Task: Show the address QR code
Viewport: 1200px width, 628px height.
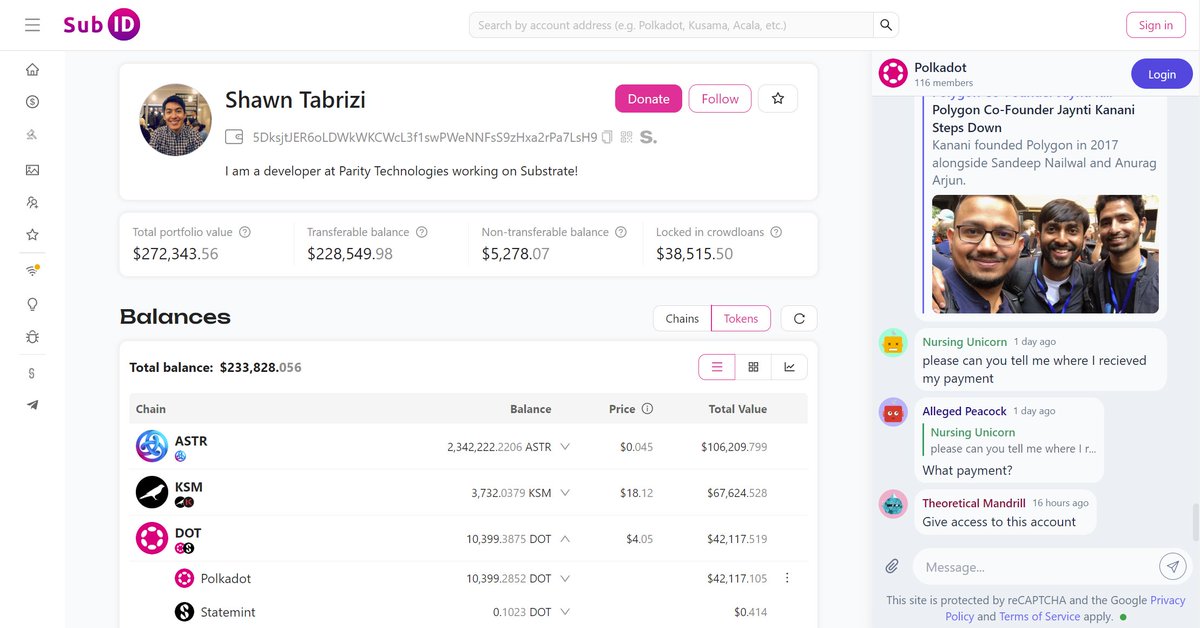Action: point(627,137)
